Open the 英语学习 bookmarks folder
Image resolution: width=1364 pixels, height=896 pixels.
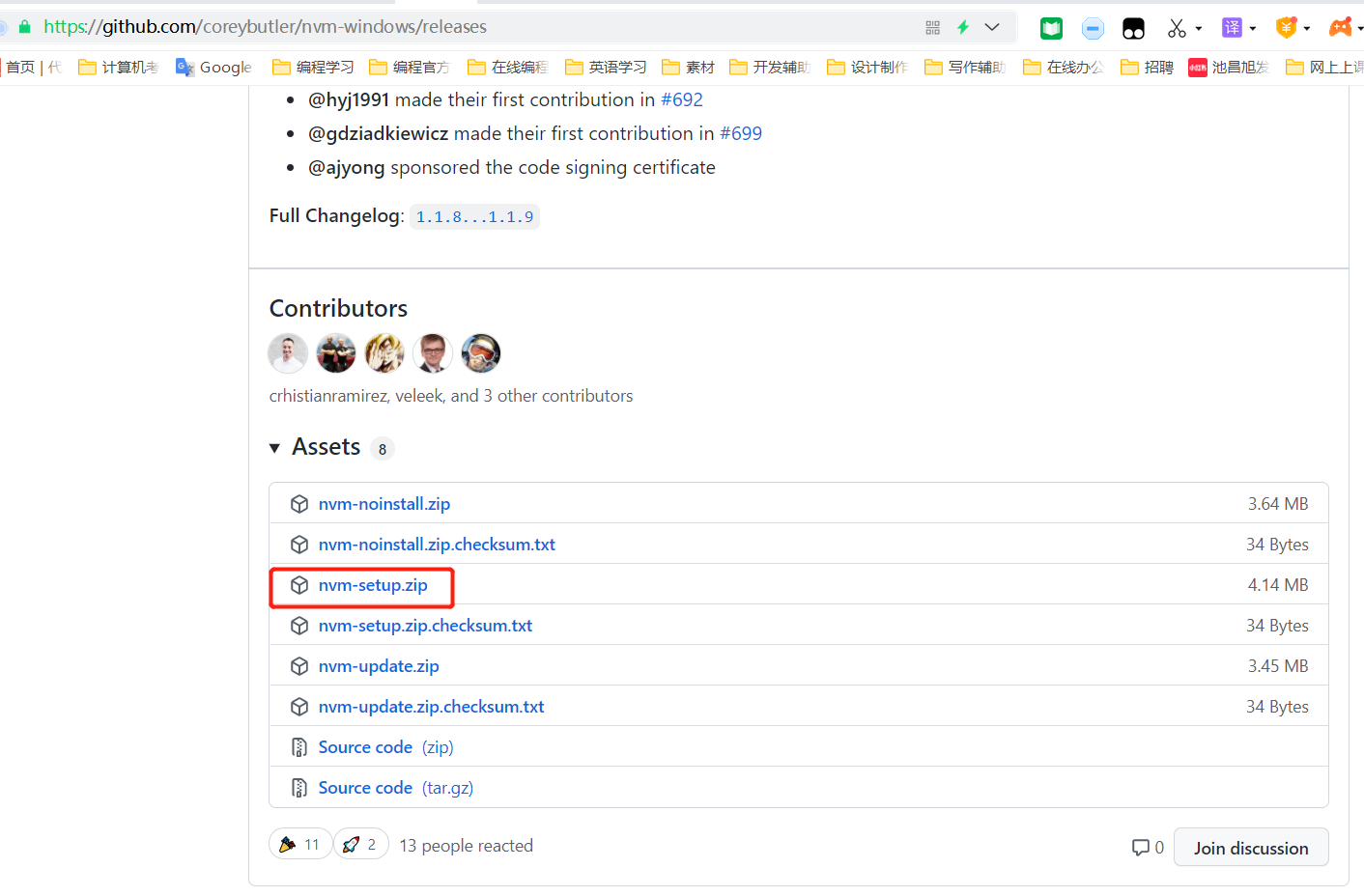607,67
